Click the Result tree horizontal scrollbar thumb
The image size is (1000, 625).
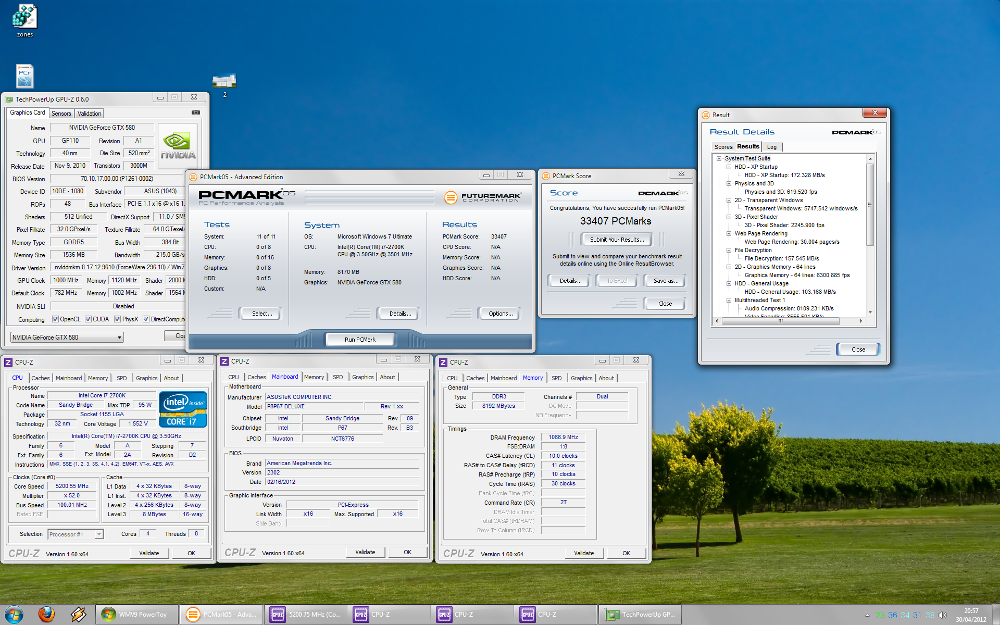click(x=781, y=321)
